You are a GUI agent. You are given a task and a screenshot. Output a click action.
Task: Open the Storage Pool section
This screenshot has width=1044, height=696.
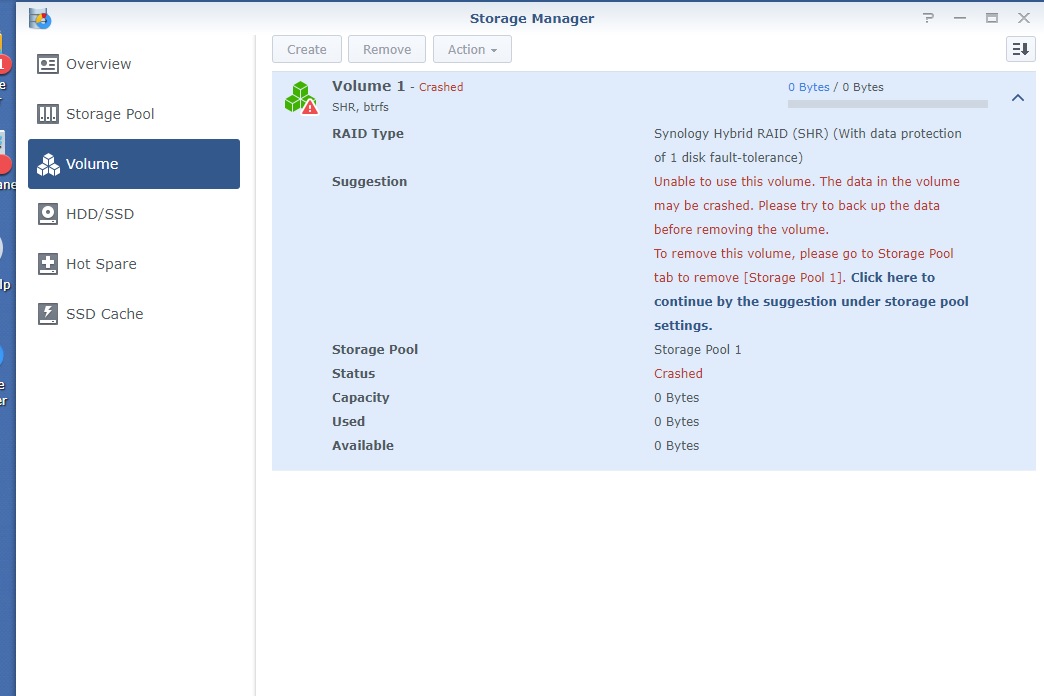tap(134, 114)
